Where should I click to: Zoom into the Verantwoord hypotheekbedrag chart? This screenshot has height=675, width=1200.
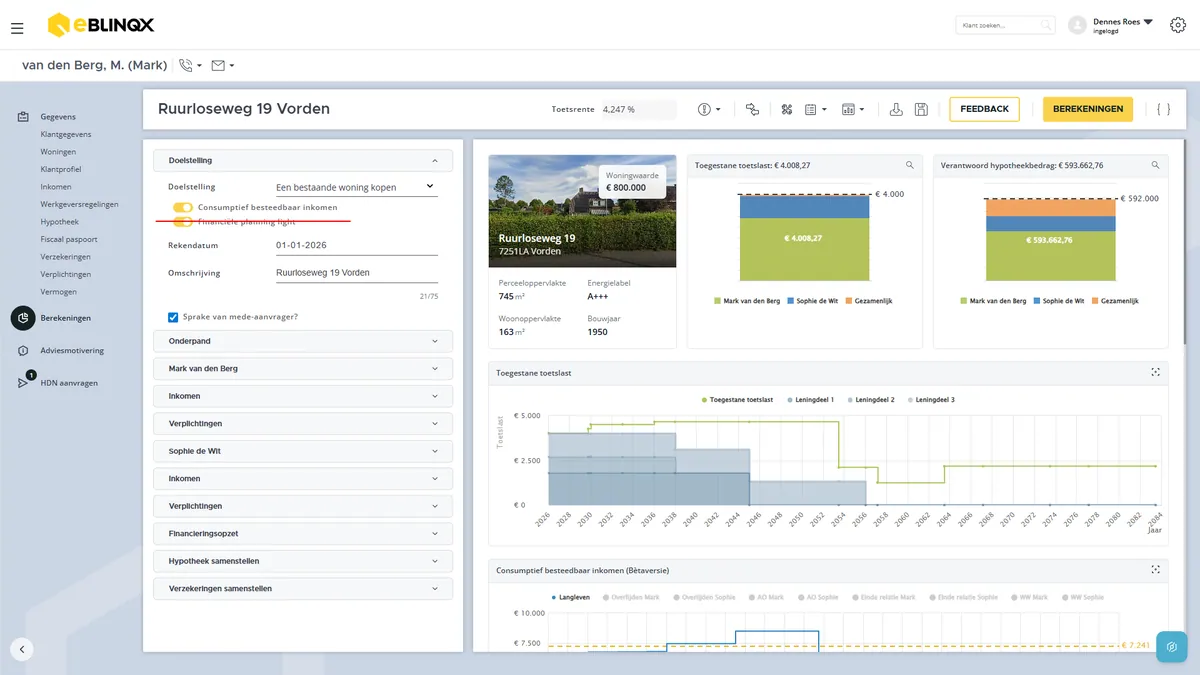[x=1155, y=165]
